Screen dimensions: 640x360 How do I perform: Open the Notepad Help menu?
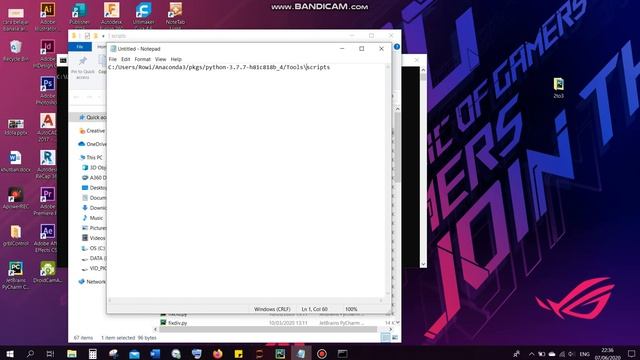pyautogui.click(x=176, y=59)
